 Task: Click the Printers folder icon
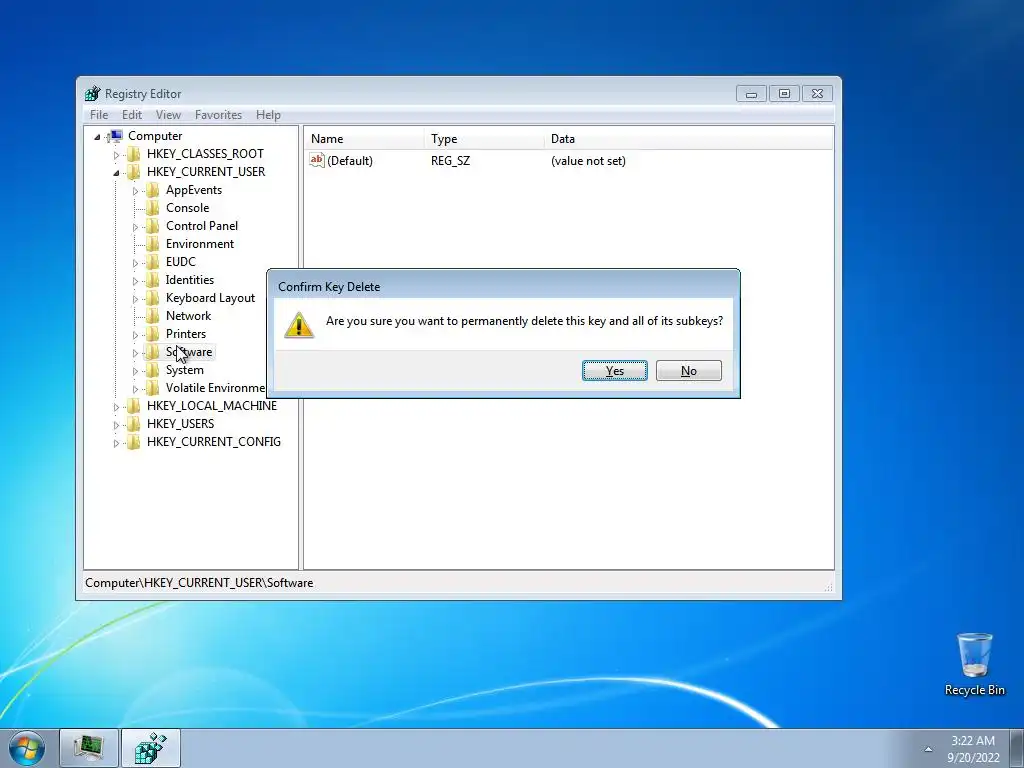pos(152,334)
